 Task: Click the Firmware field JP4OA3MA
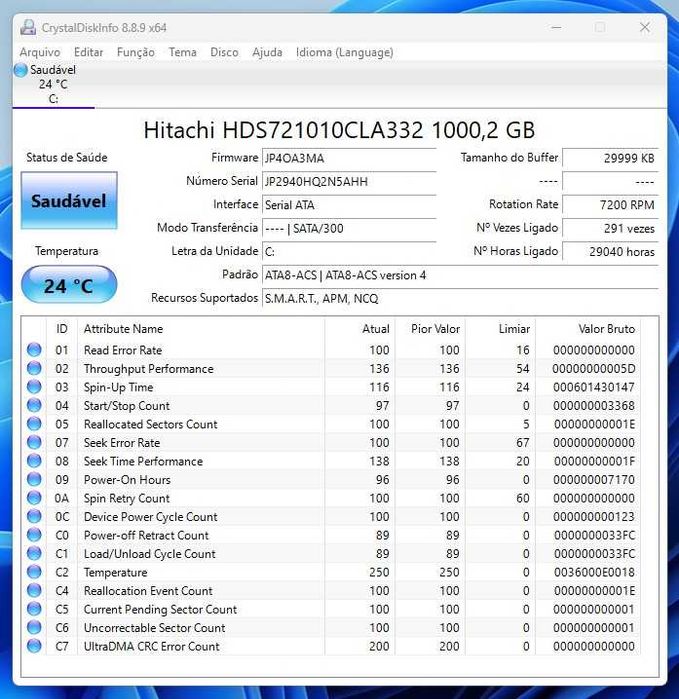(349, 158)
